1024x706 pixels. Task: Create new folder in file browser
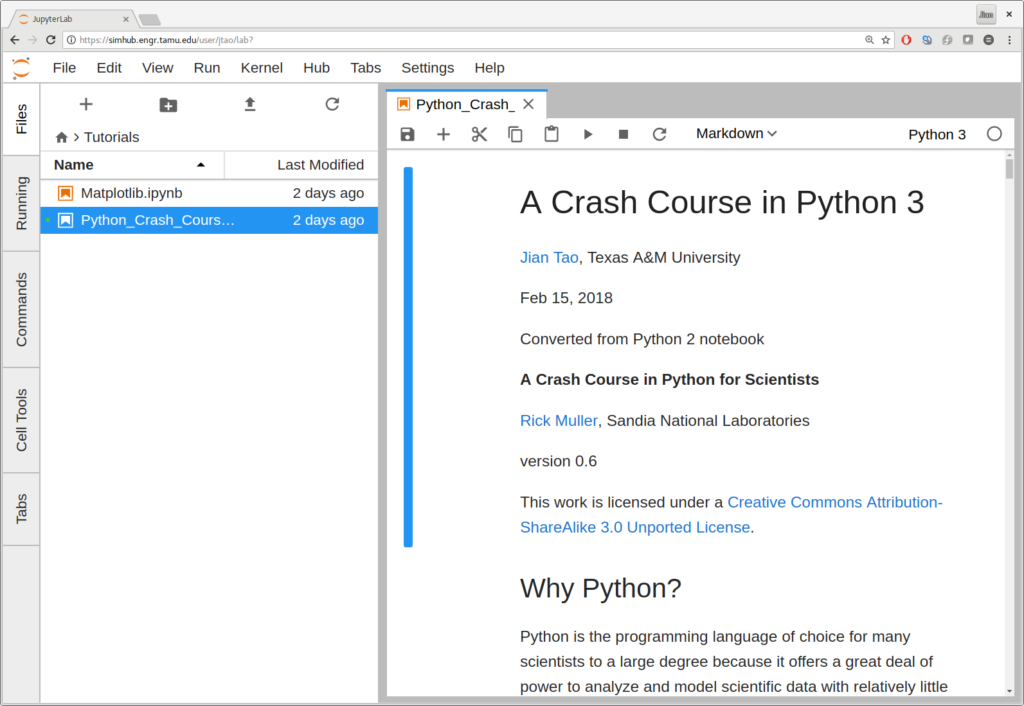(x=168, y=105)
